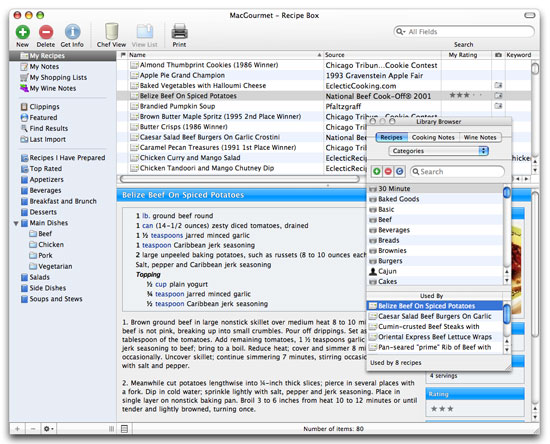Screen dimensions: 550x444
Task: Select Soups and Stews in sidebar
Action: coord(55,299)
